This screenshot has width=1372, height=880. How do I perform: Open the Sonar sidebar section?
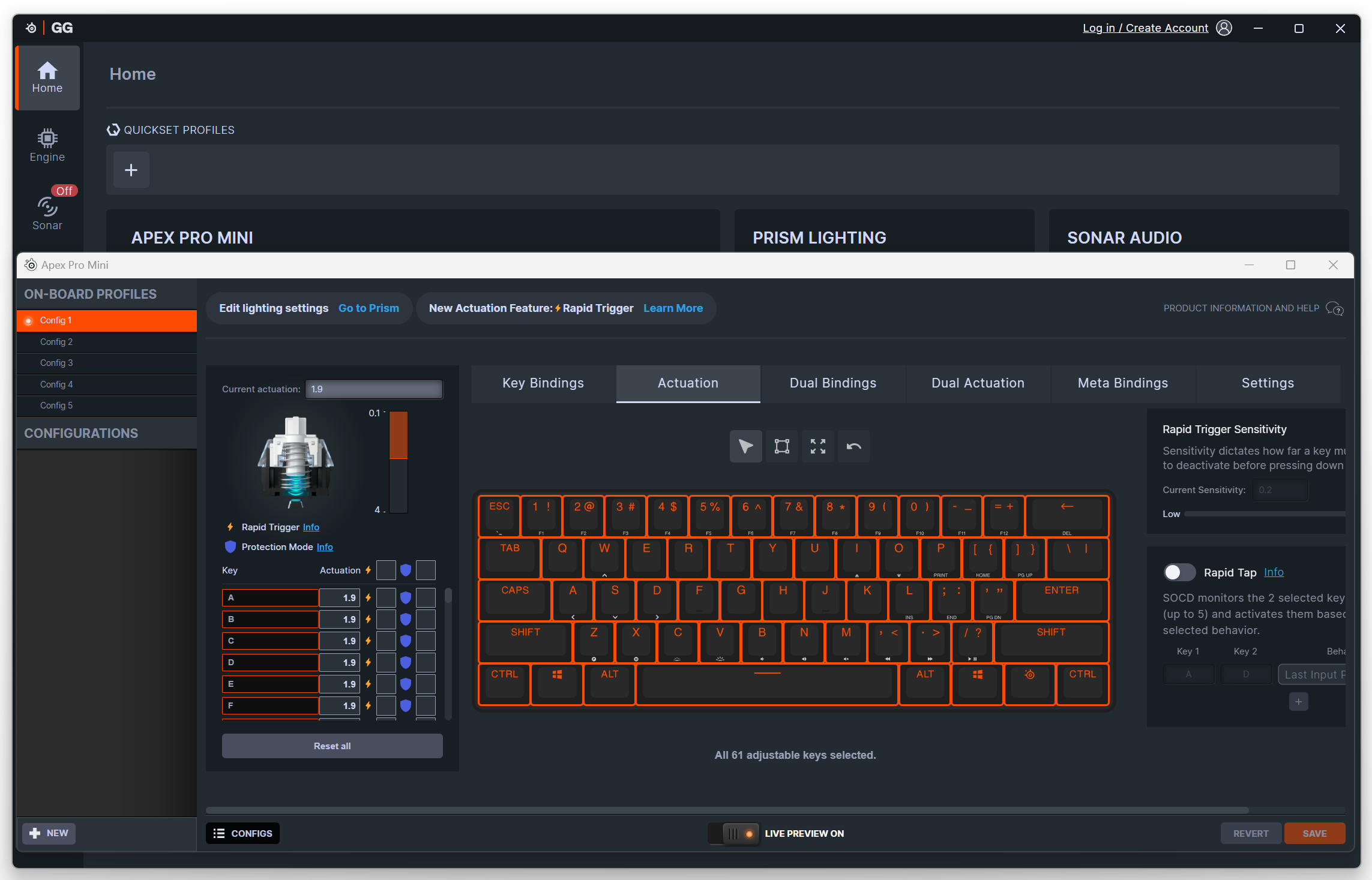pyautogui.click(x=47, y=214)
